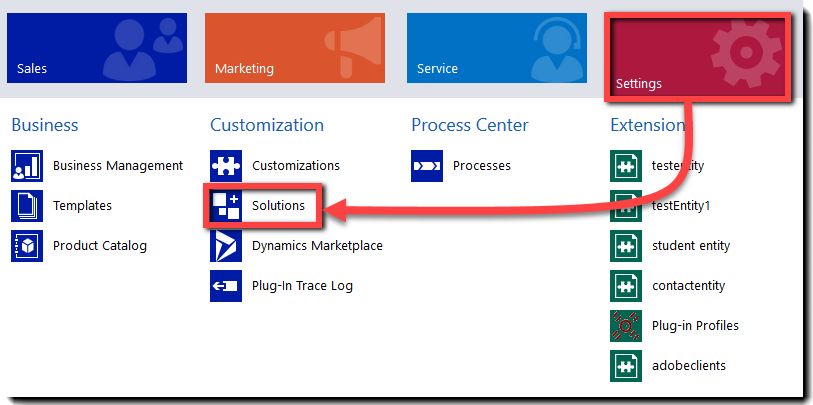Click the adobeclients green entity icon
This screenshot has height=405, width=813.
[626, 366]
